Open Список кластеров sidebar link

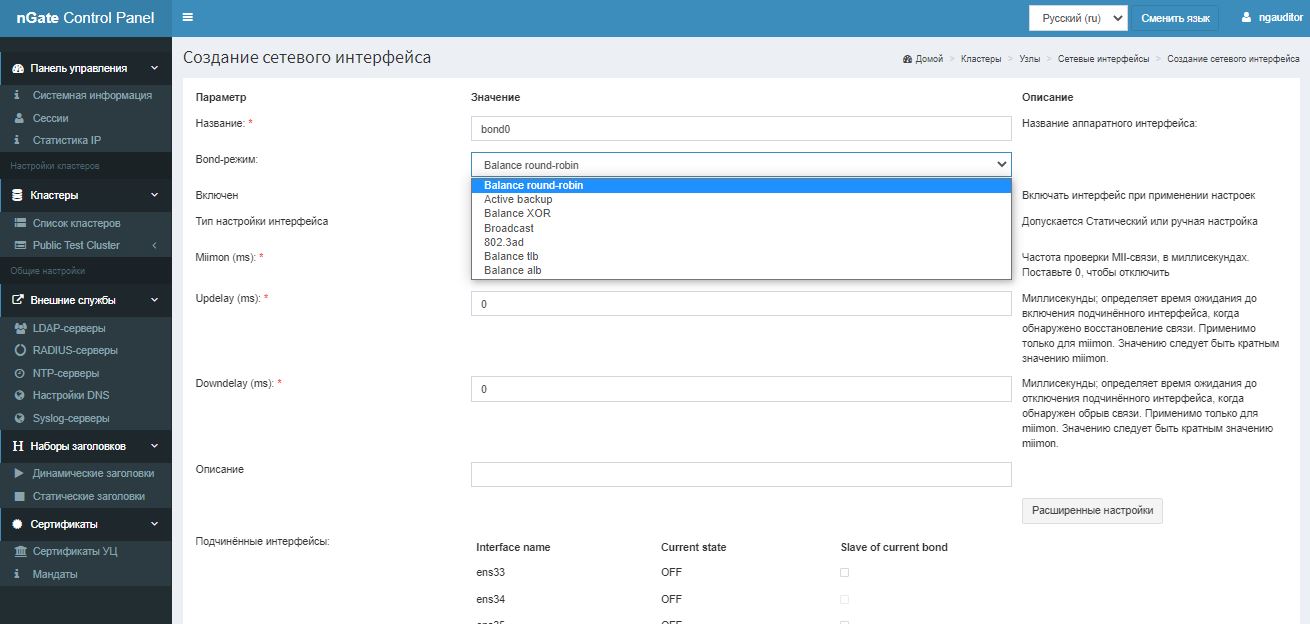76,223
